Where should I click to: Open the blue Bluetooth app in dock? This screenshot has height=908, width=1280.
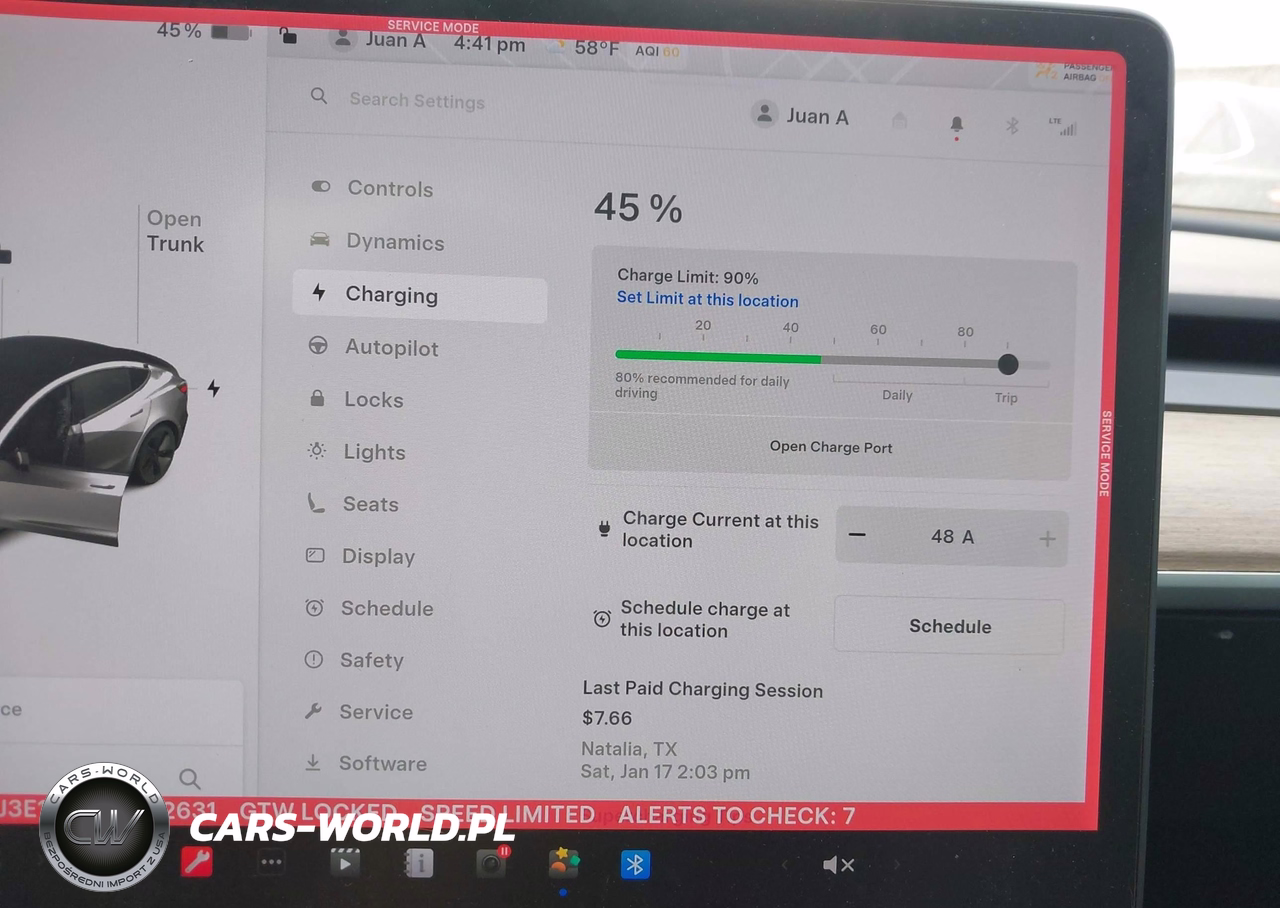tap(635, 863)
